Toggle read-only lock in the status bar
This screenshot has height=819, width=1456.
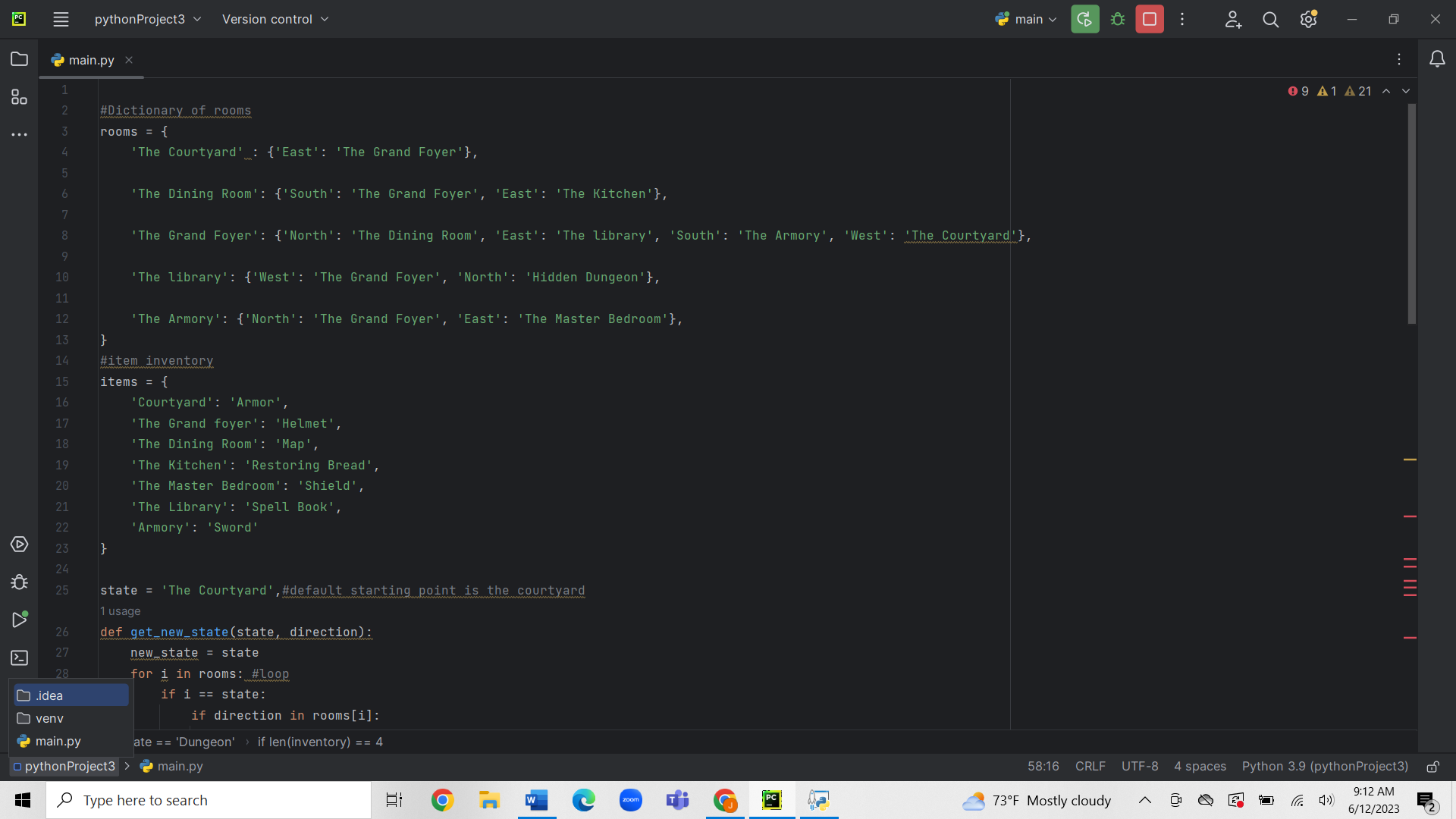[1432, 767]
